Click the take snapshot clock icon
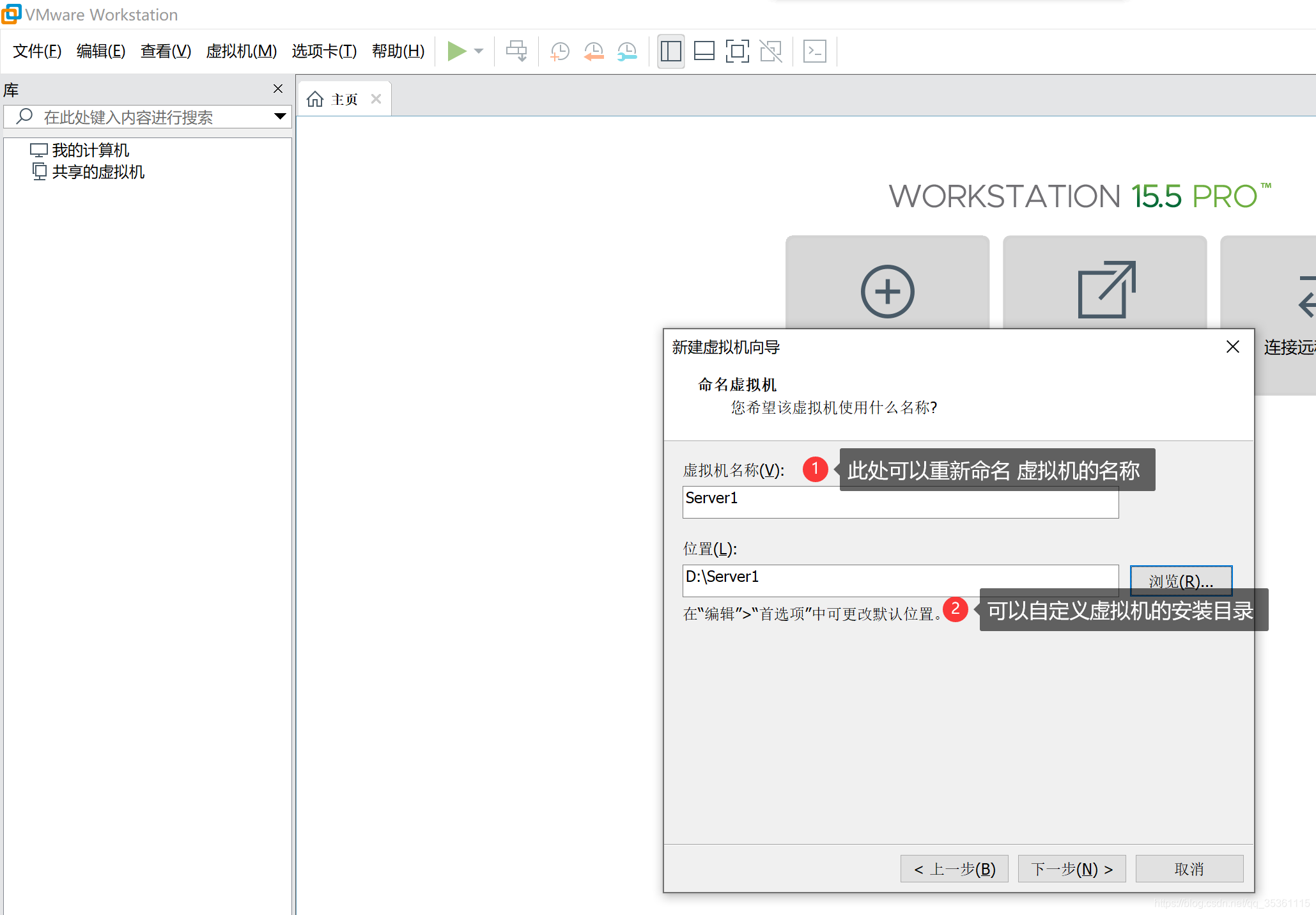 tap(560, 51)
